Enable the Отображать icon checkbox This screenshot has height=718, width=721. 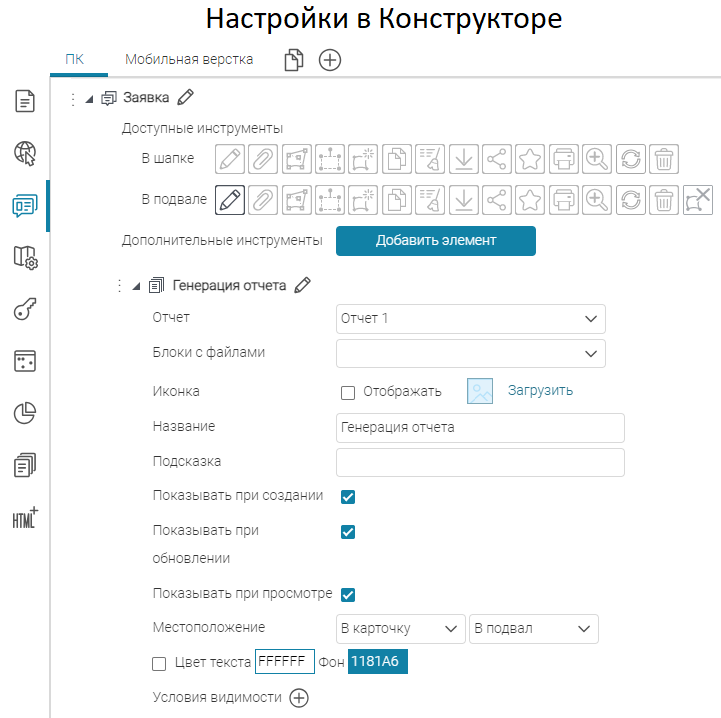[x=348, y=392]
